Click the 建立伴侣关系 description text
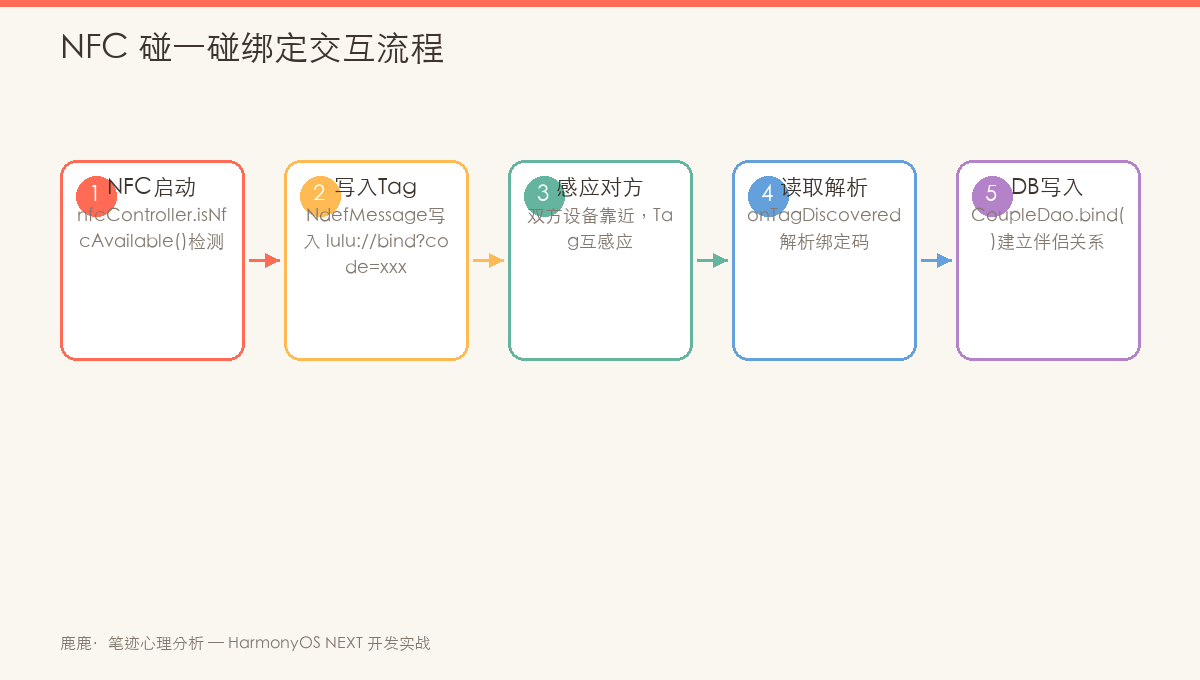The image size is (1200, 680). pos(1051,241)
